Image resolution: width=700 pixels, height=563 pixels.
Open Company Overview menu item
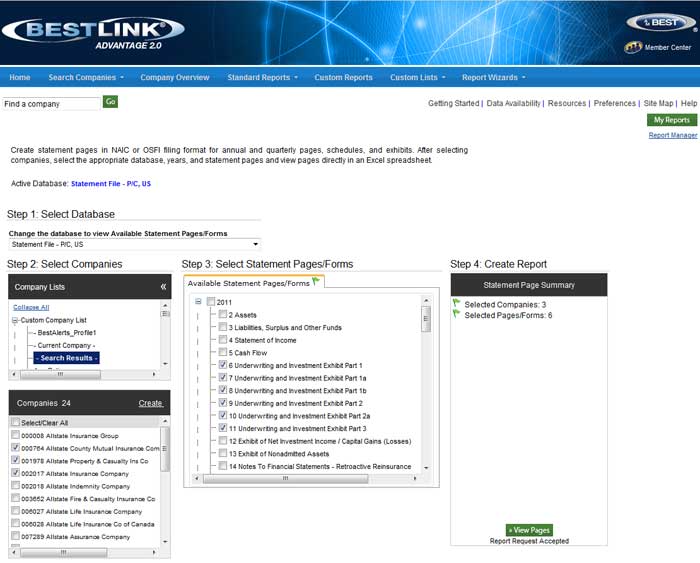[175, 77]
